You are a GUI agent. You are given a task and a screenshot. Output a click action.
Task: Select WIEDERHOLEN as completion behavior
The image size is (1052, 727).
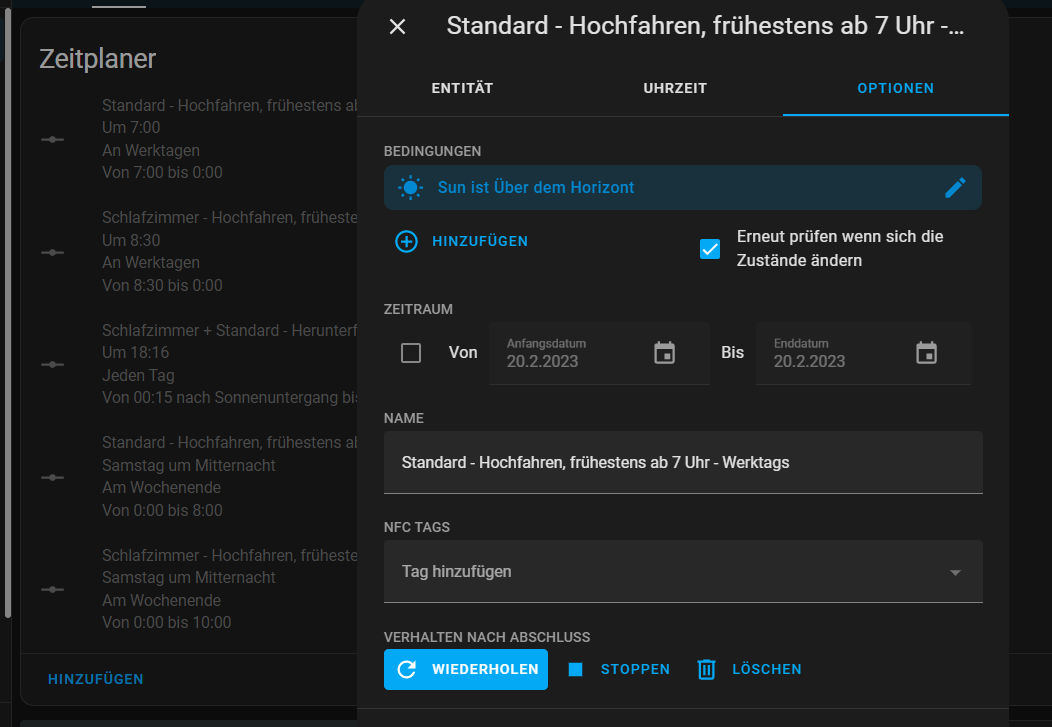465,669
